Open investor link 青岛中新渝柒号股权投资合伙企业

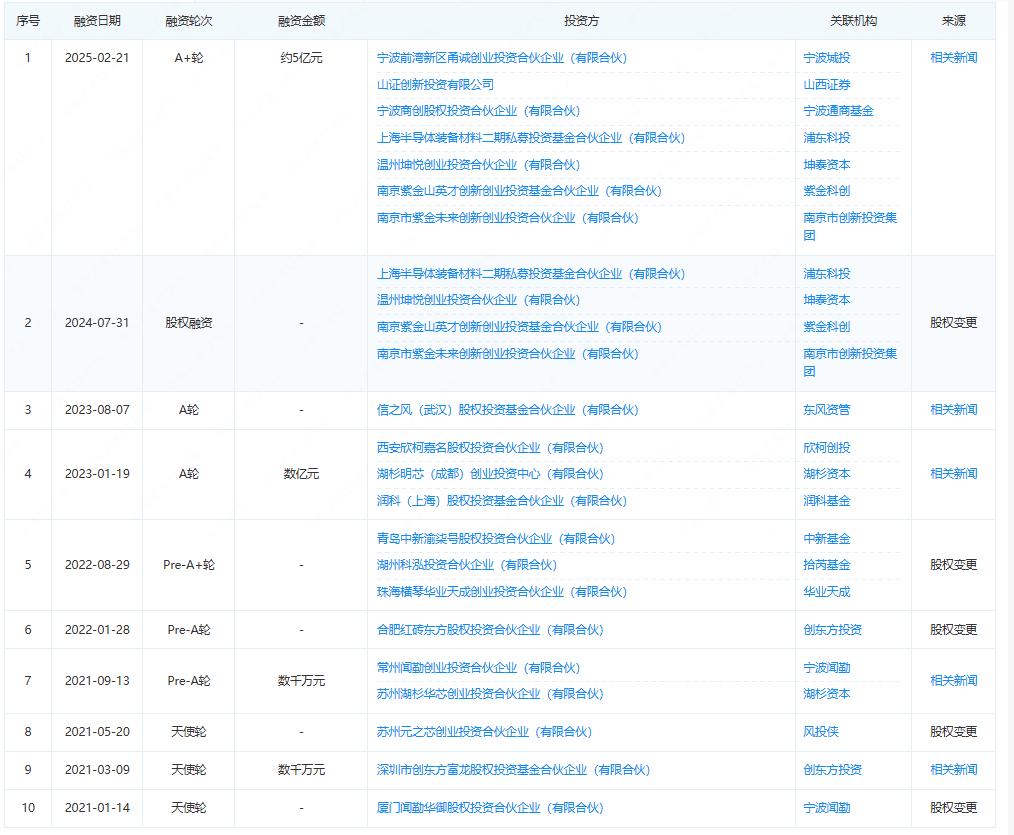(x=496, y=539)
